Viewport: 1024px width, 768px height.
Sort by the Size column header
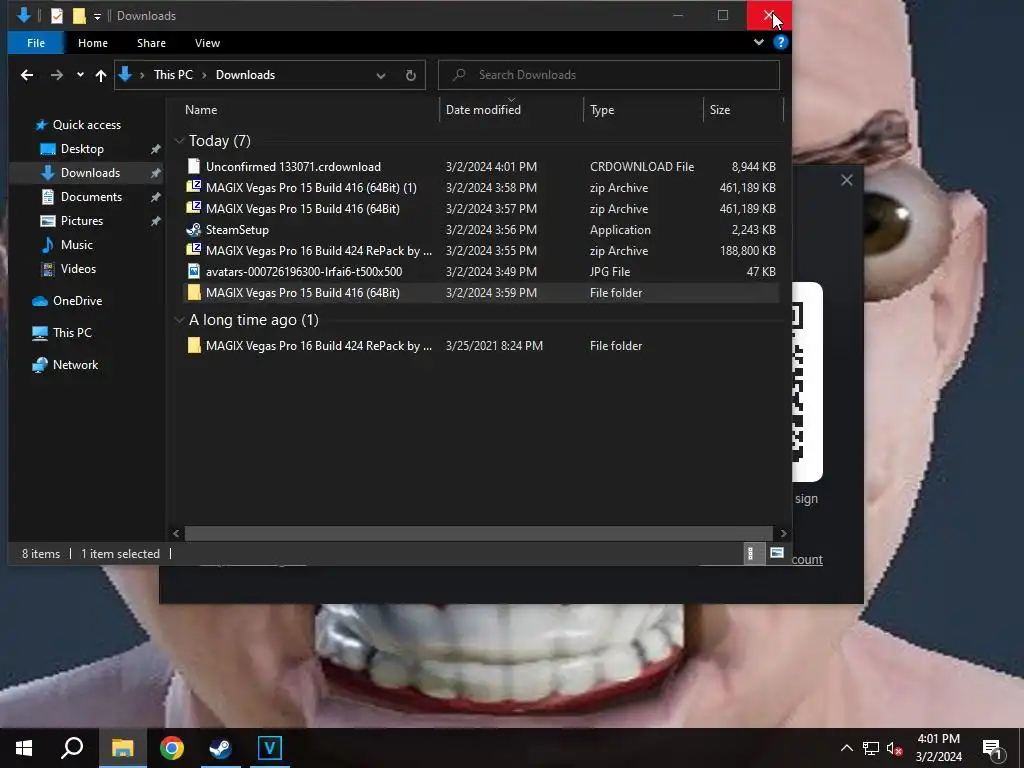pyautogui.click(x=720, y=110)
